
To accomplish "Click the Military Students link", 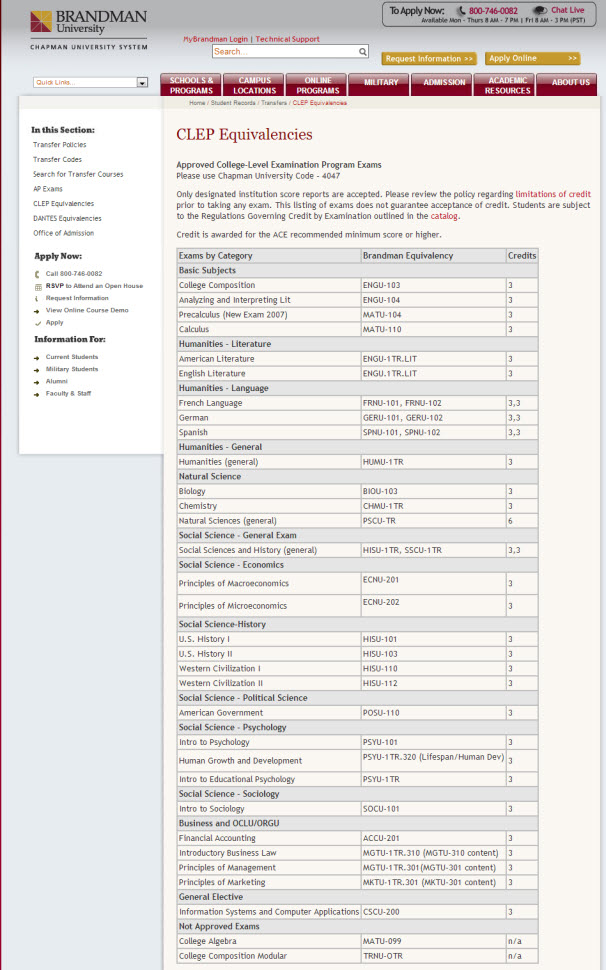I will (x=72, y=369).
